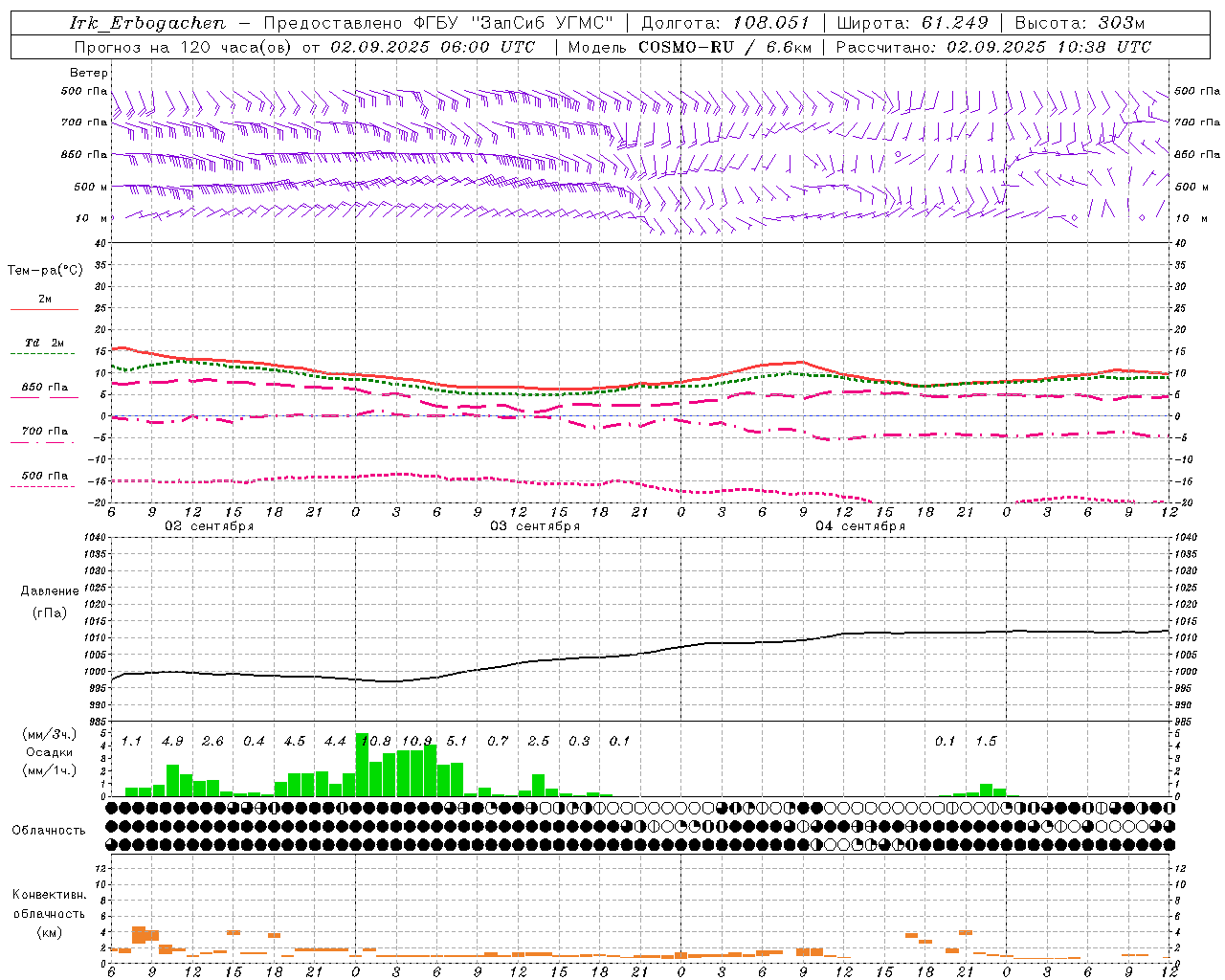Click the 10.8 precipitation total
The width and height of the screenshot is (1225, 980).
[x=375, y=742]
